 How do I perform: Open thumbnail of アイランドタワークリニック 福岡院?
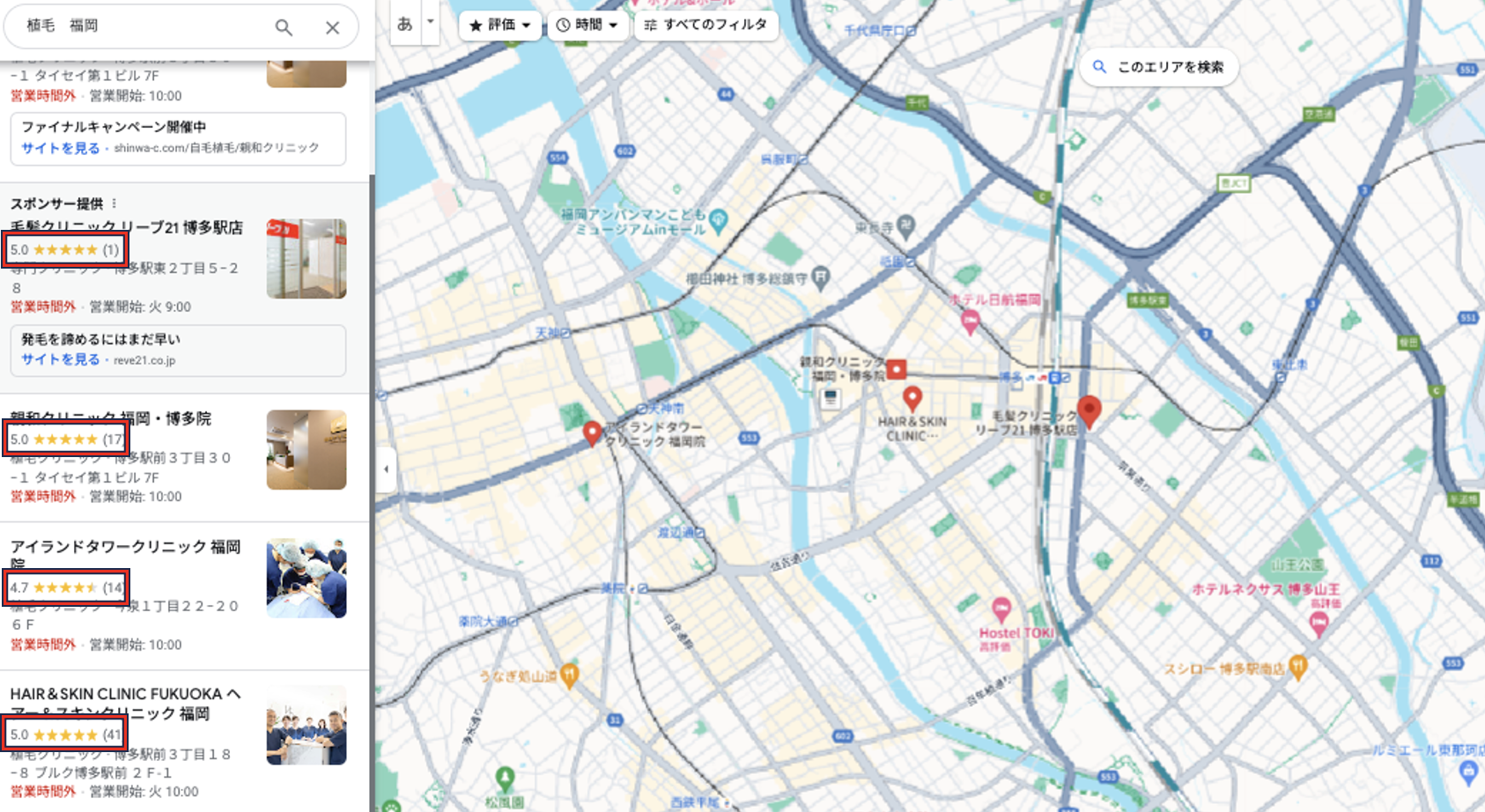point(307,579)
